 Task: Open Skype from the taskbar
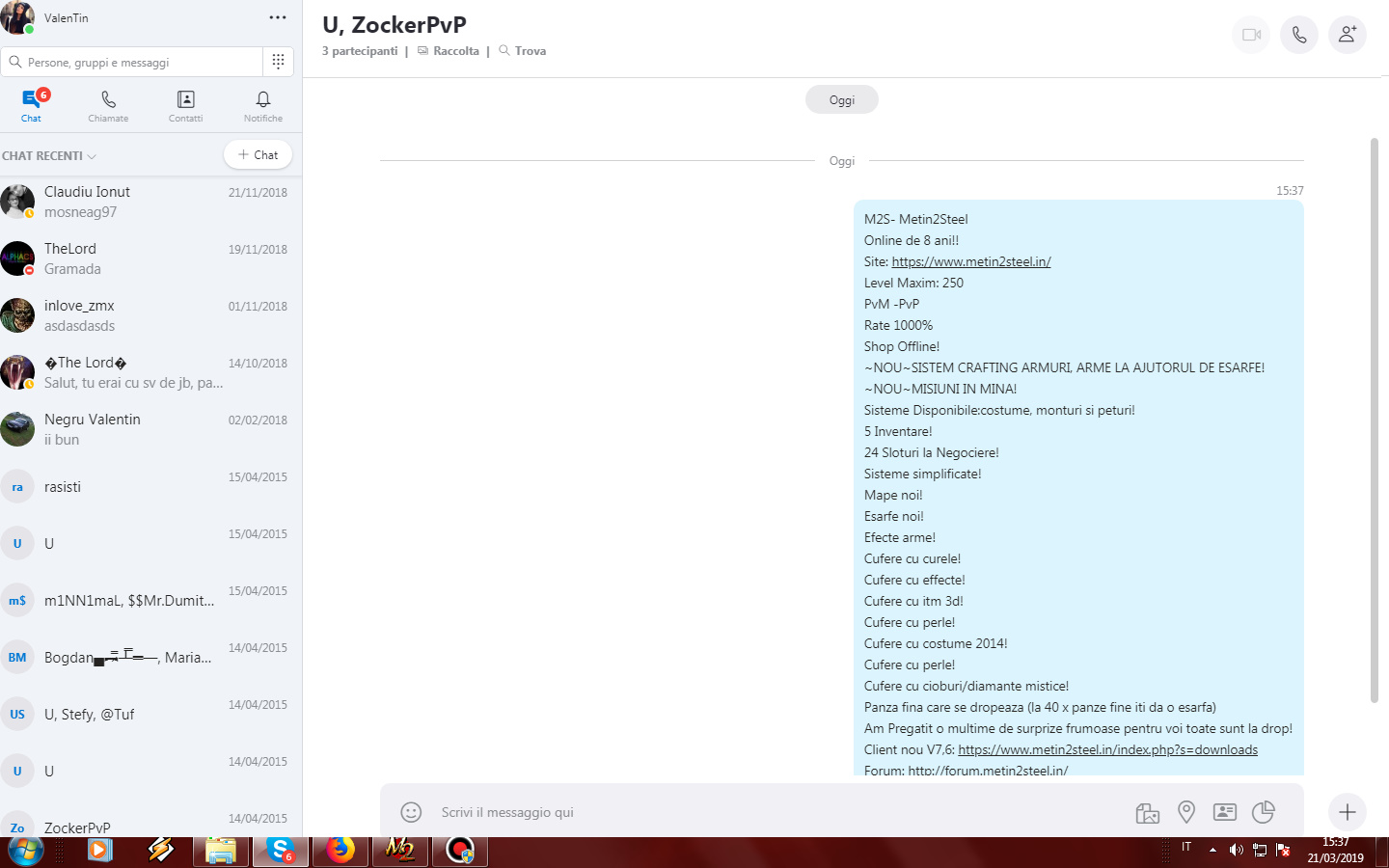point(281,852)
